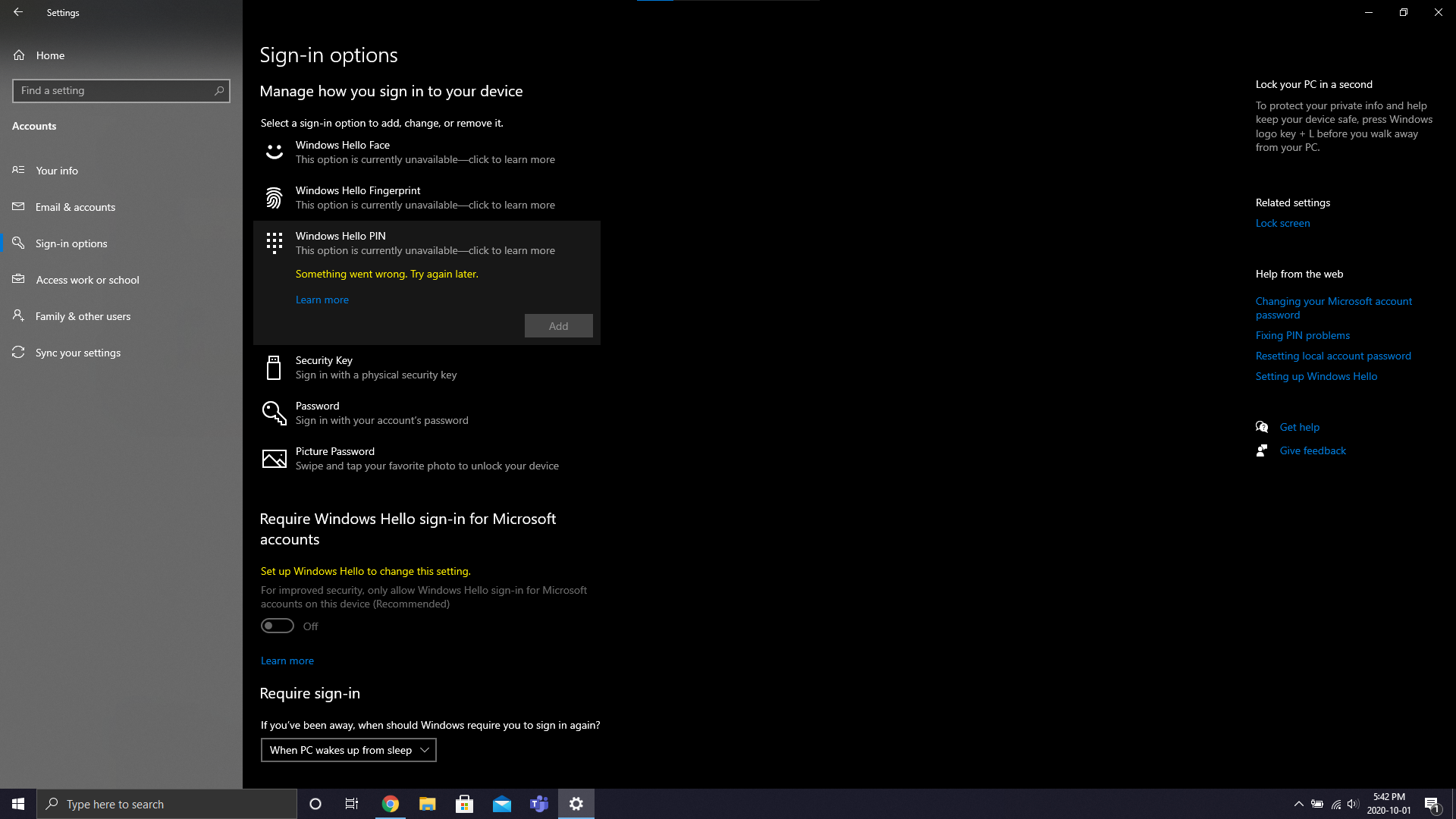Viewport: 1456px width, 819px height.
Task: Show hidden system tray icons
Action: pyautogui.click(x=1299, y=804)
